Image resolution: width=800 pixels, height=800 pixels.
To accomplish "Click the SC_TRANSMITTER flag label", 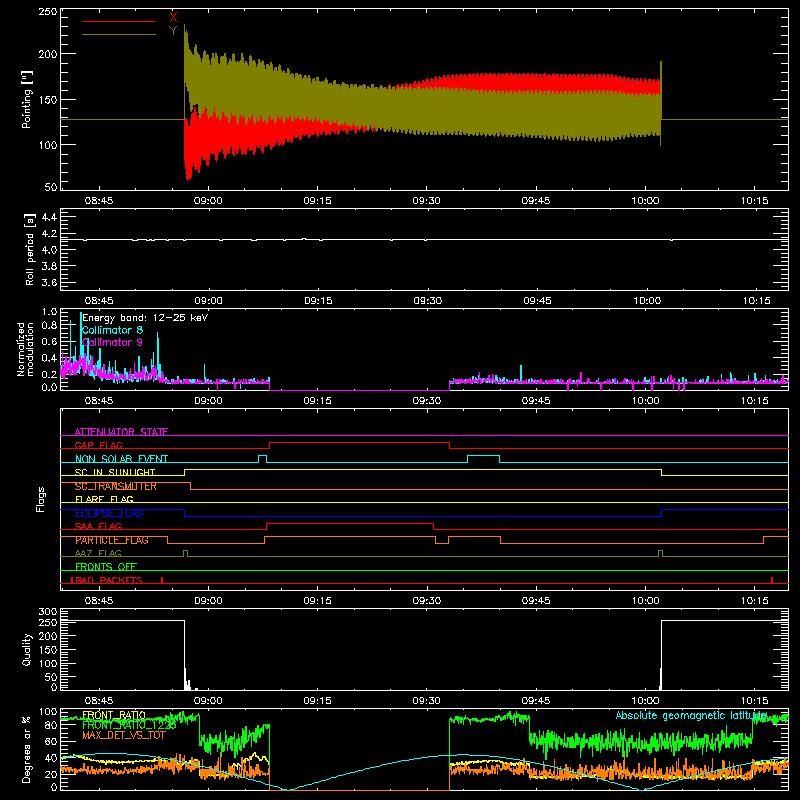I will pyautogui.click(x=116, y=486).
